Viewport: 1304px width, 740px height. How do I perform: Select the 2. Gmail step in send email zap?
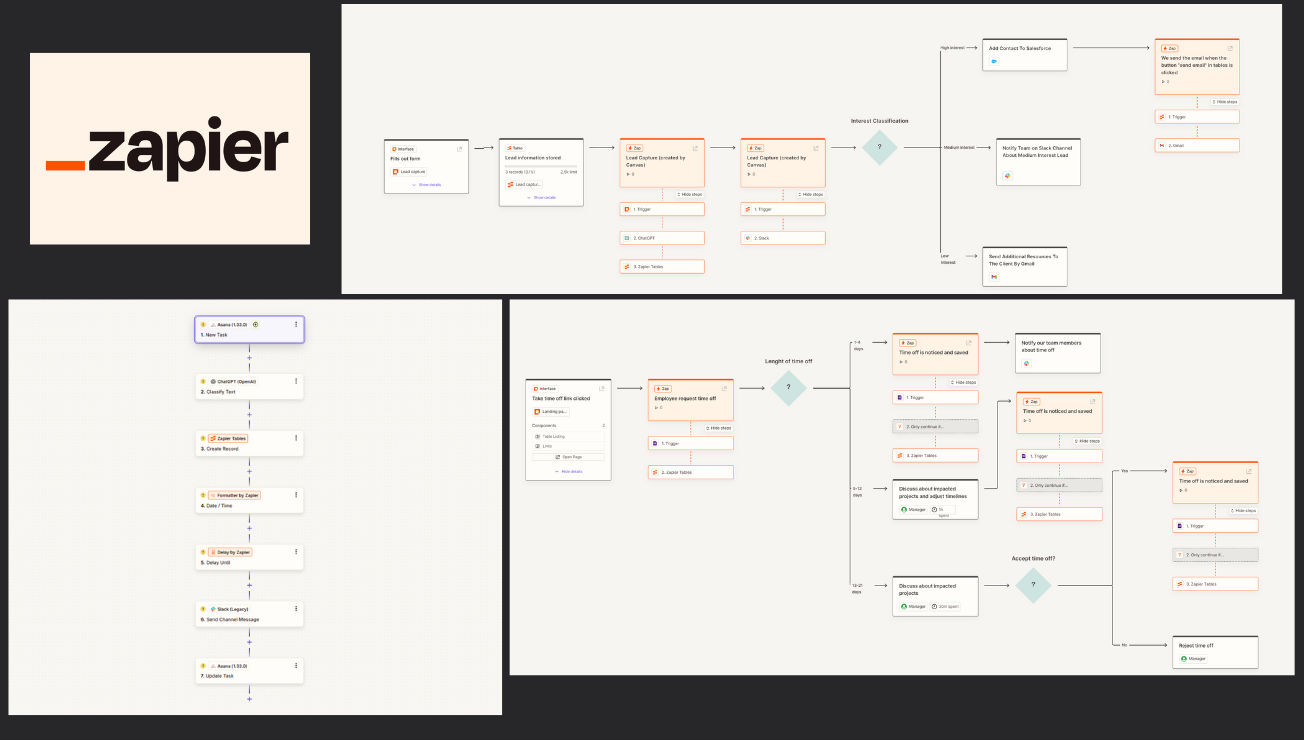1197,145
